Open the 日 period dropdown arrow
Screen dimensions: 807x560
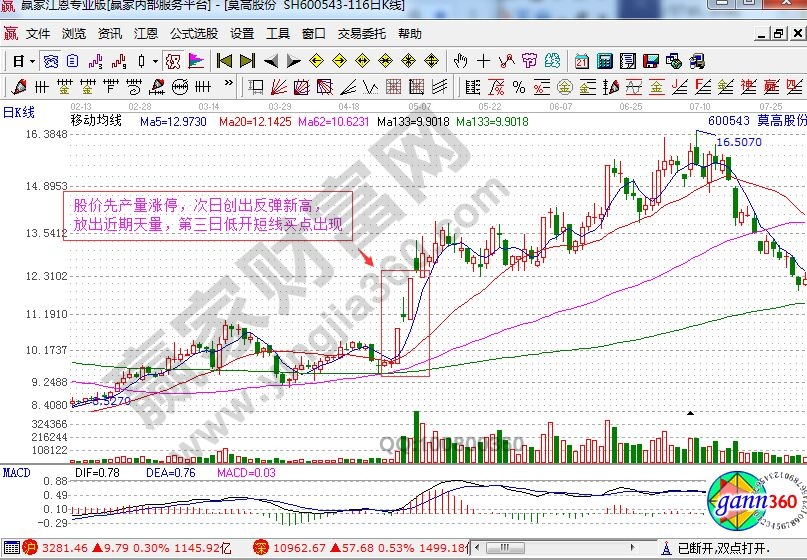click(x=31, y=60)
